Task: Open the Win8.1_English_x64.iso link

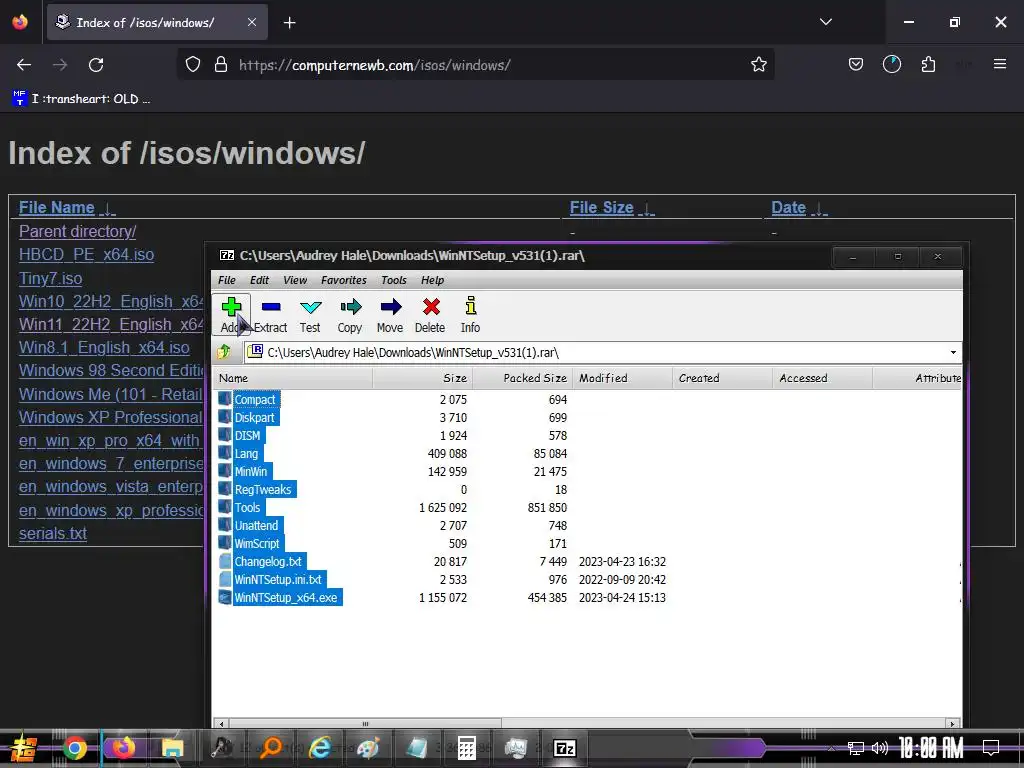Action: 104,347
